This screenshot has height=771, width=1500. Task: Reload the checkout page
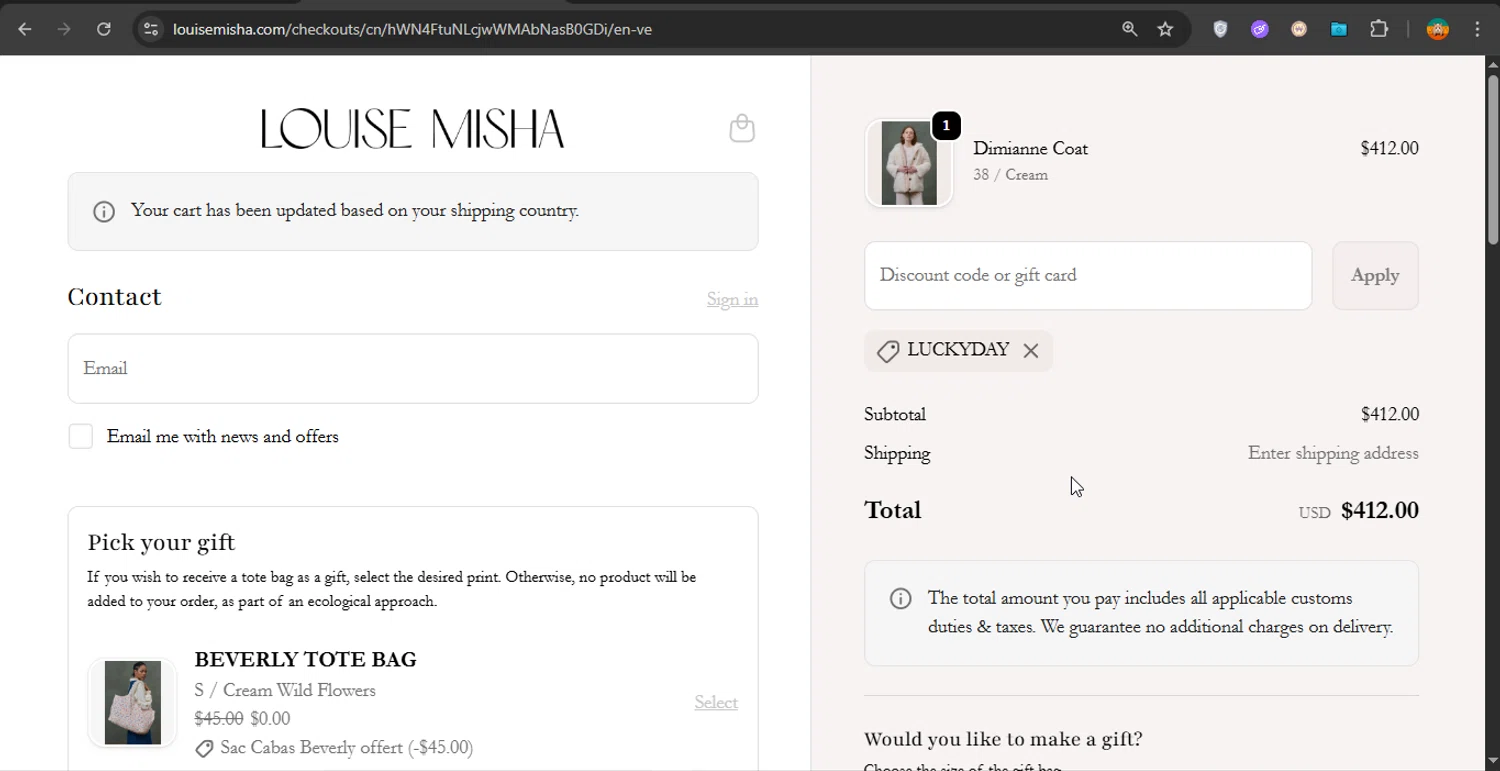coord(103,29)
